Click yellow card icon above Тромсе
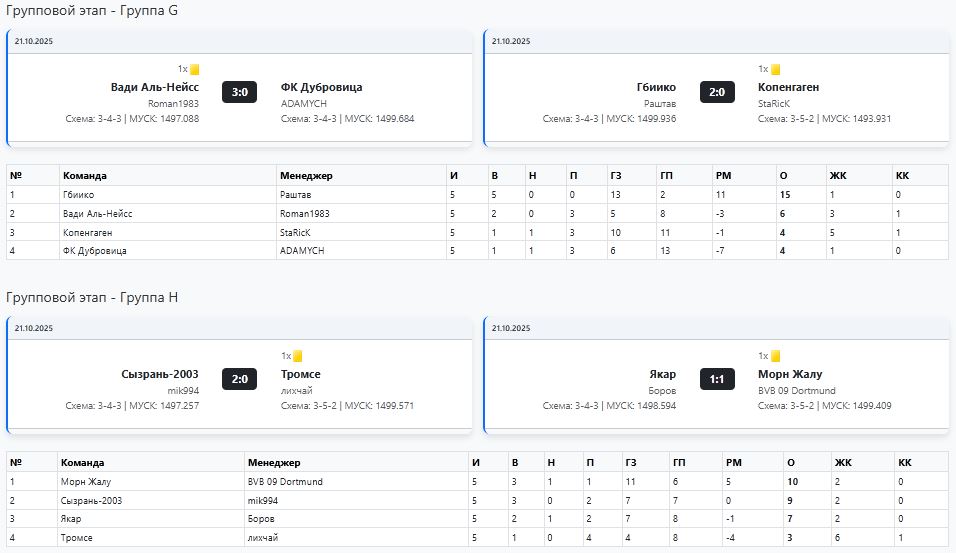956x553 pixels. point(298,356)
